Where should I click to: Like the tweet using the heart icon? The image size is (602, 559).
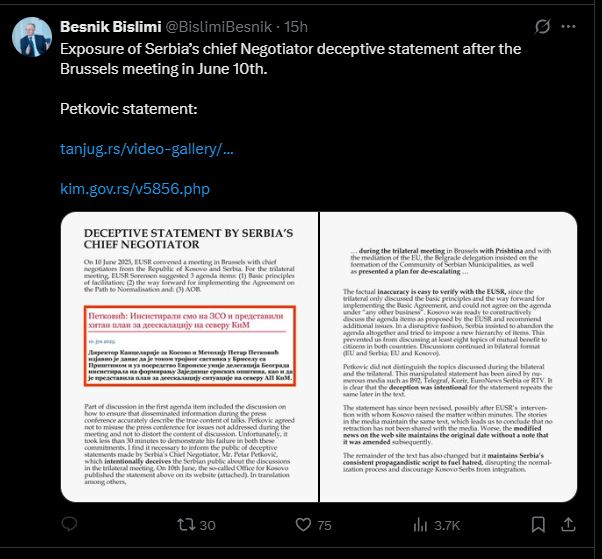point(303,525)
